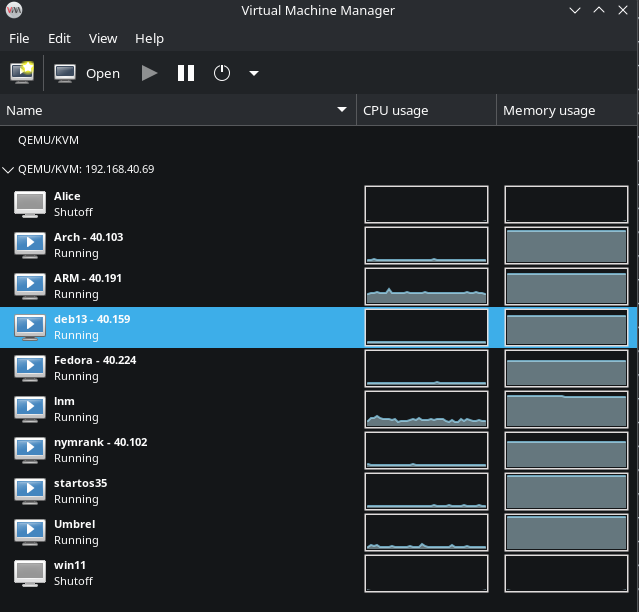Select the QEMU/KVM connection row
The width and height of the screenshot is (639, 612).
pyautogui.click(x=318, y=140)
